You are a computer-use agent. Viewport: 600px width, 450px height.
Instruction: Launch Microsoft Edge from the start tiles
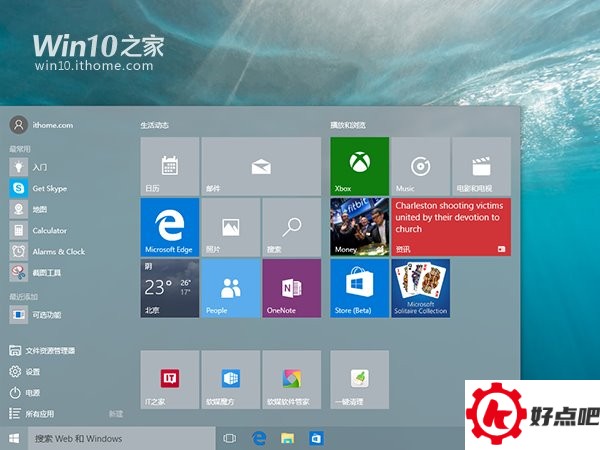tap(170, 227)
